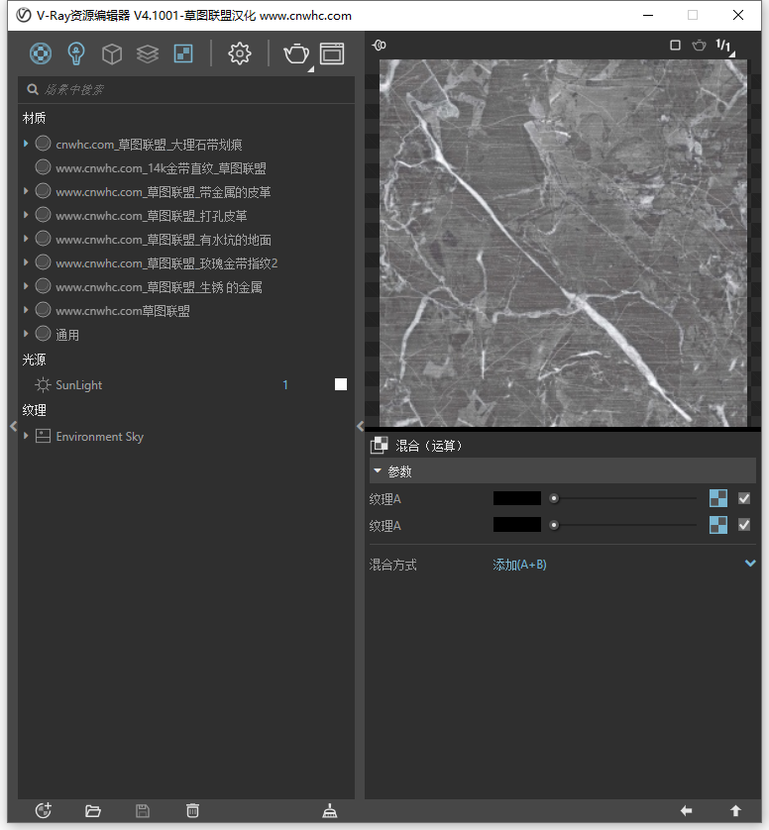Close the V-Ray asset editor window
The height and width of the screenshot is (830, 769).
point(738,15)
